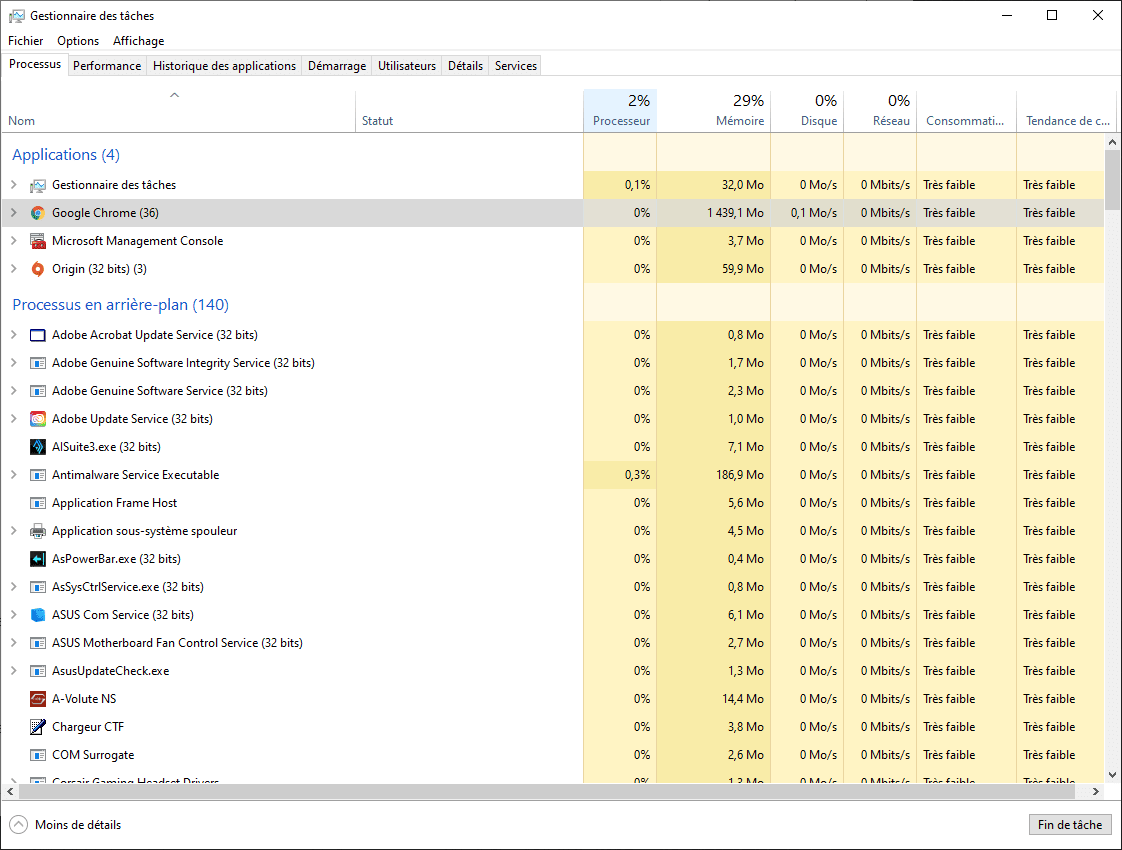Screen dimensions: 1122x850
Task: Sort by the Nom column header
Action: [x=178, y=111]
